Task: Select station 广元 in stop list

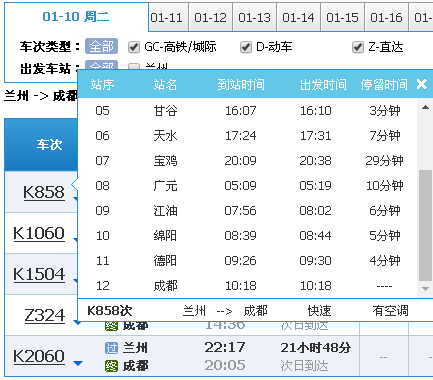Action: [165, 186]
